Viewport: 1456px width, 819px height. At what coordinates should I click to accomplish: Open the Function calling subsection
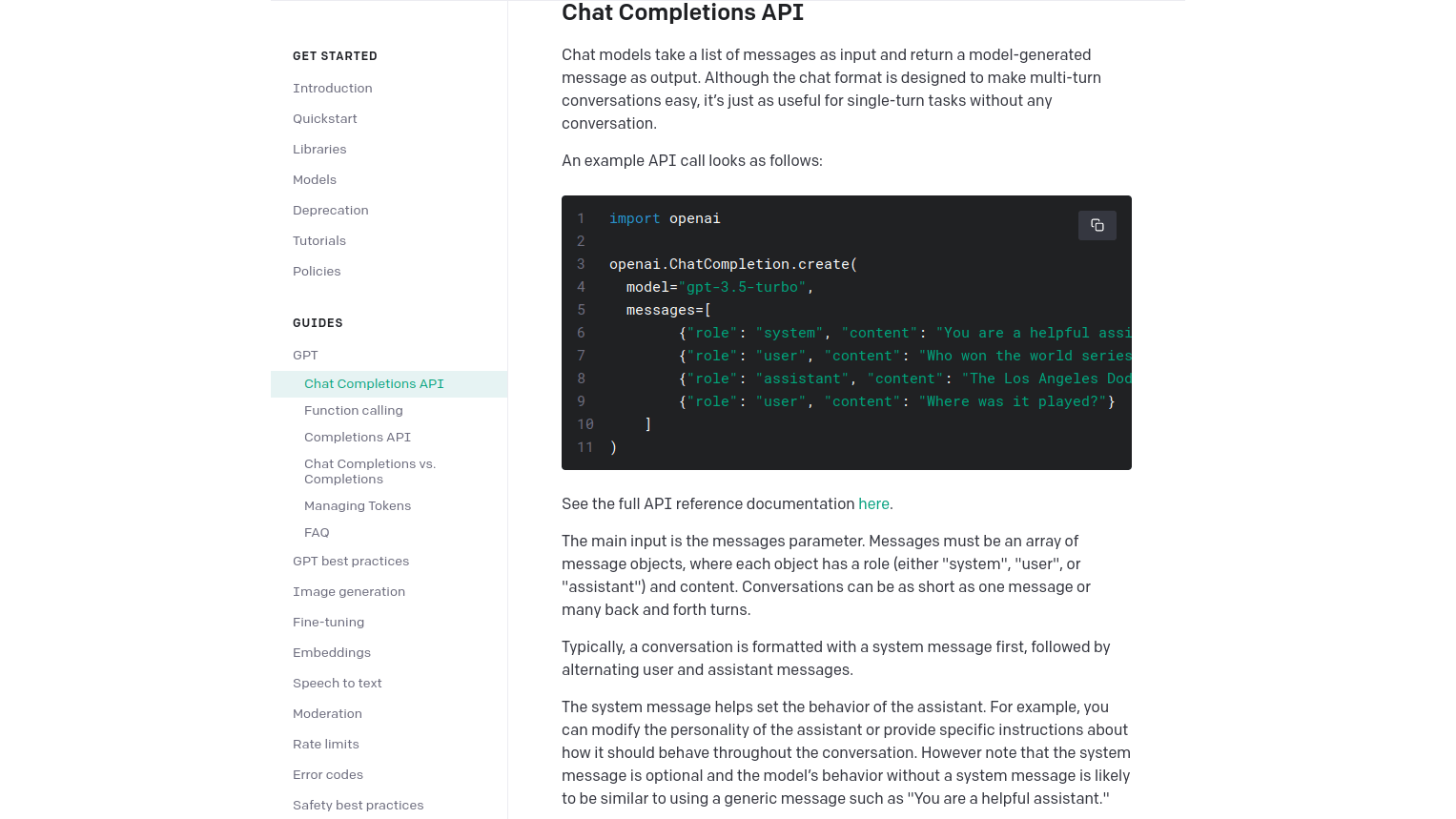(x=354, y=410)
